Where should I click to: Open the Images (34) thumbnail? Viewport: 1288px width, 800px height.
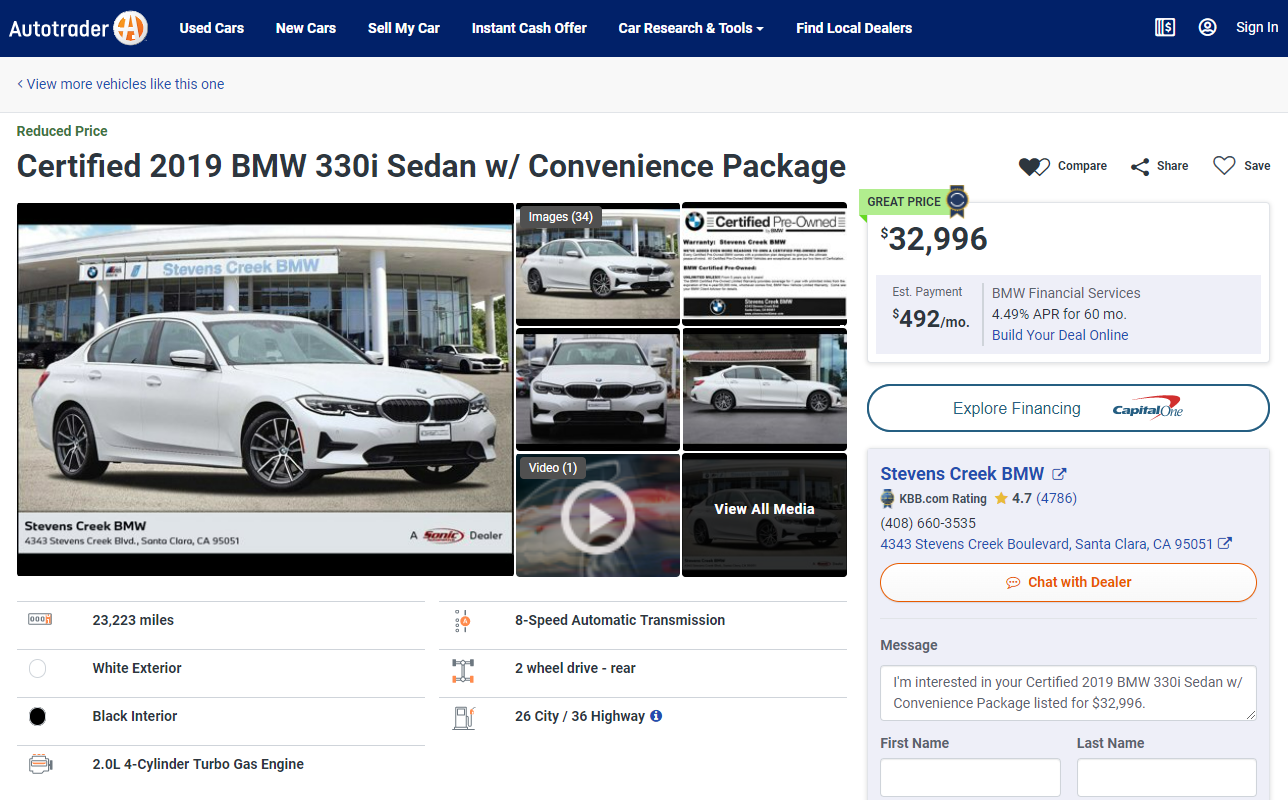pos(598,263)
